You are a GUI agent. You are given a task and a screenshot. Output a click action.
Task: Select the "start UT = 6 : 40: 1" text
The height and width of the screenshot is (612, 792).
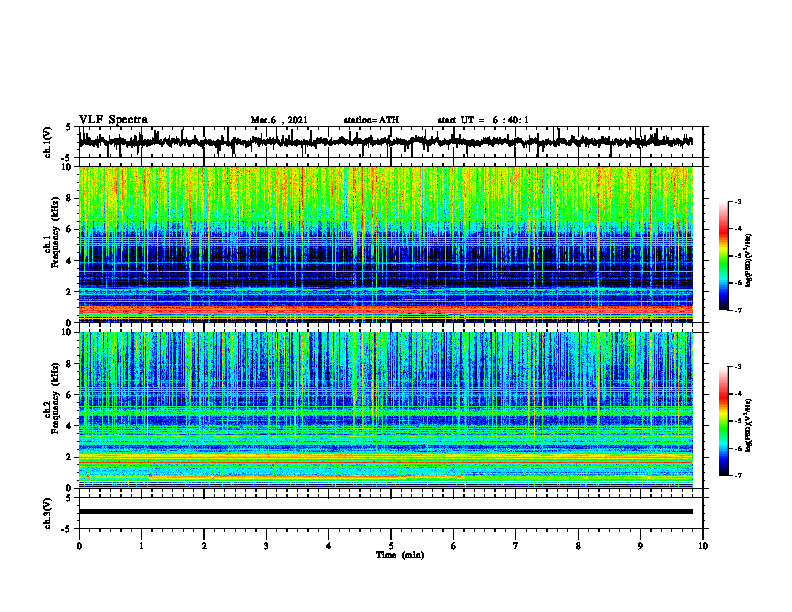[483, 120]
